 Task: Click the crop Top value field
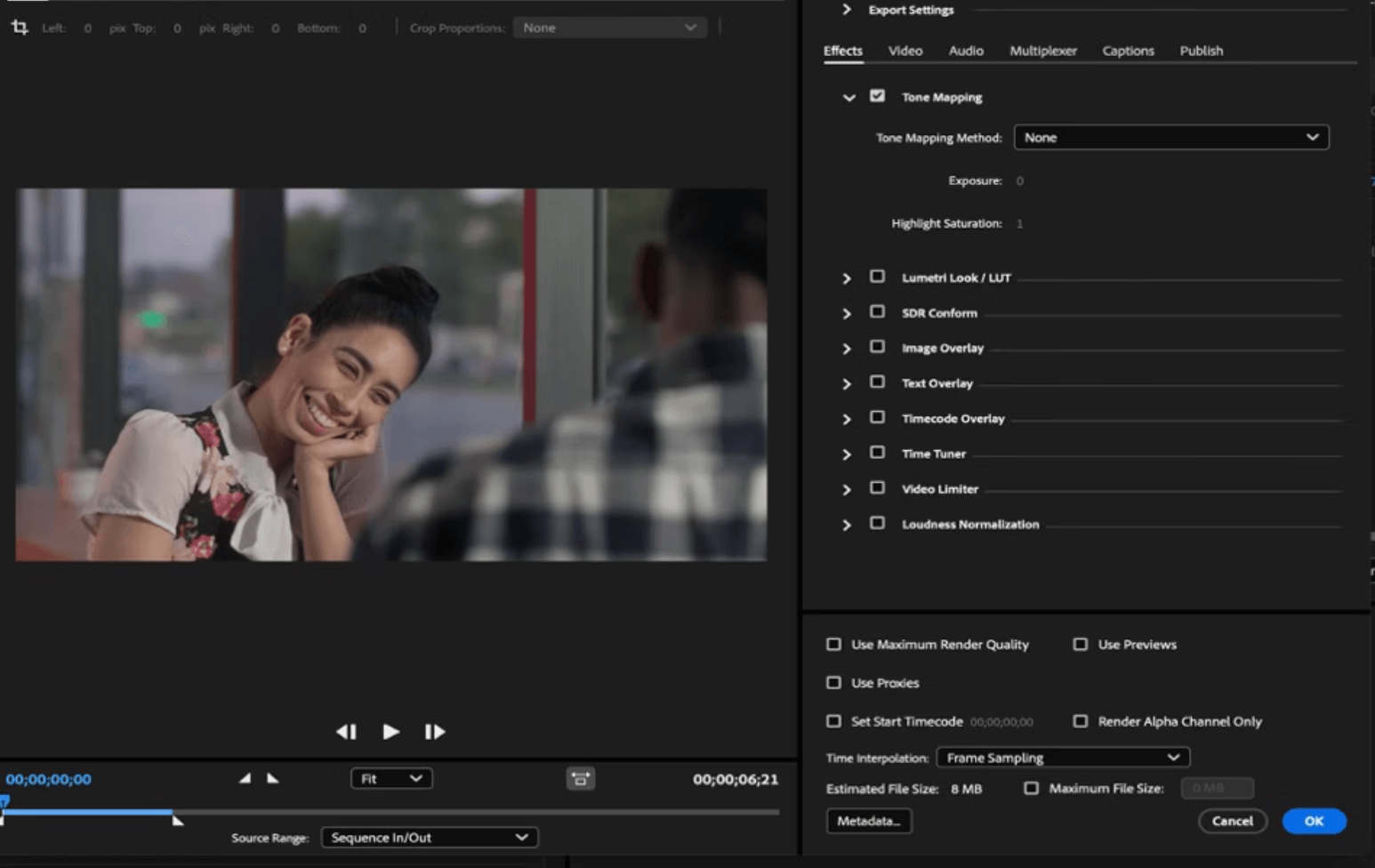tap(177, 28)
